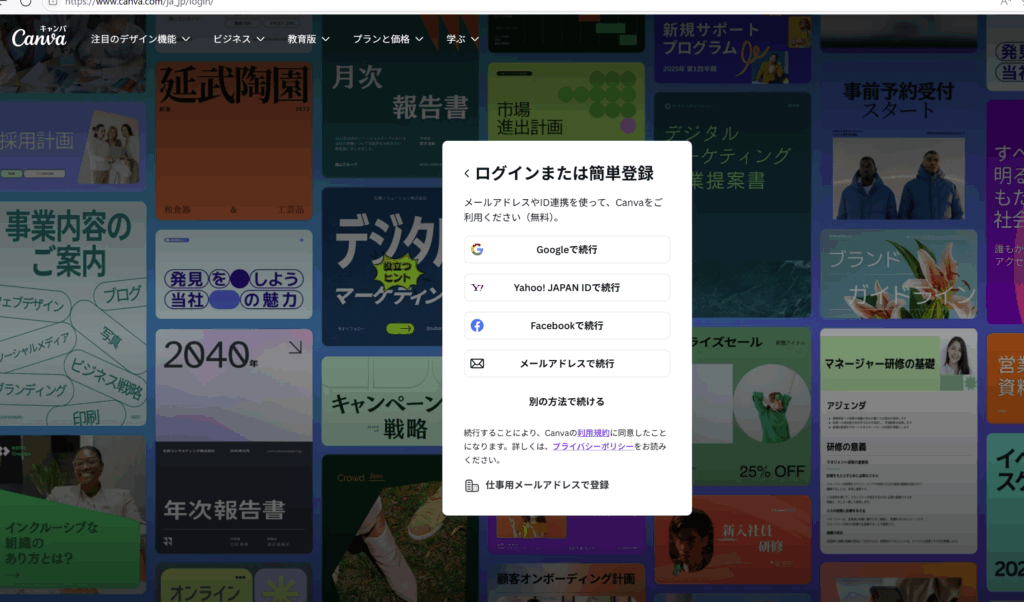Click the Facebook logo icon
Screen dimensions: 1024x602
click(x=477, y=325)
